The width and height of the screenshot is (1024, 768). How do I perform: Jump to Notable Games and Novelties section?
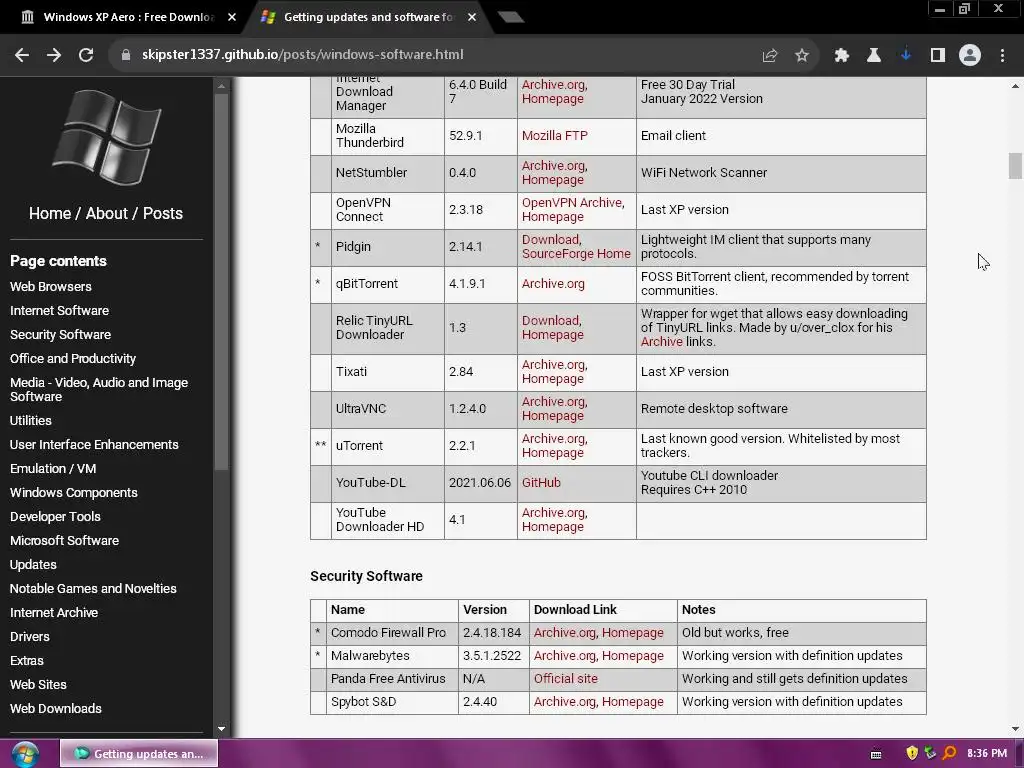pyautogui.click(x=93, y=589)
